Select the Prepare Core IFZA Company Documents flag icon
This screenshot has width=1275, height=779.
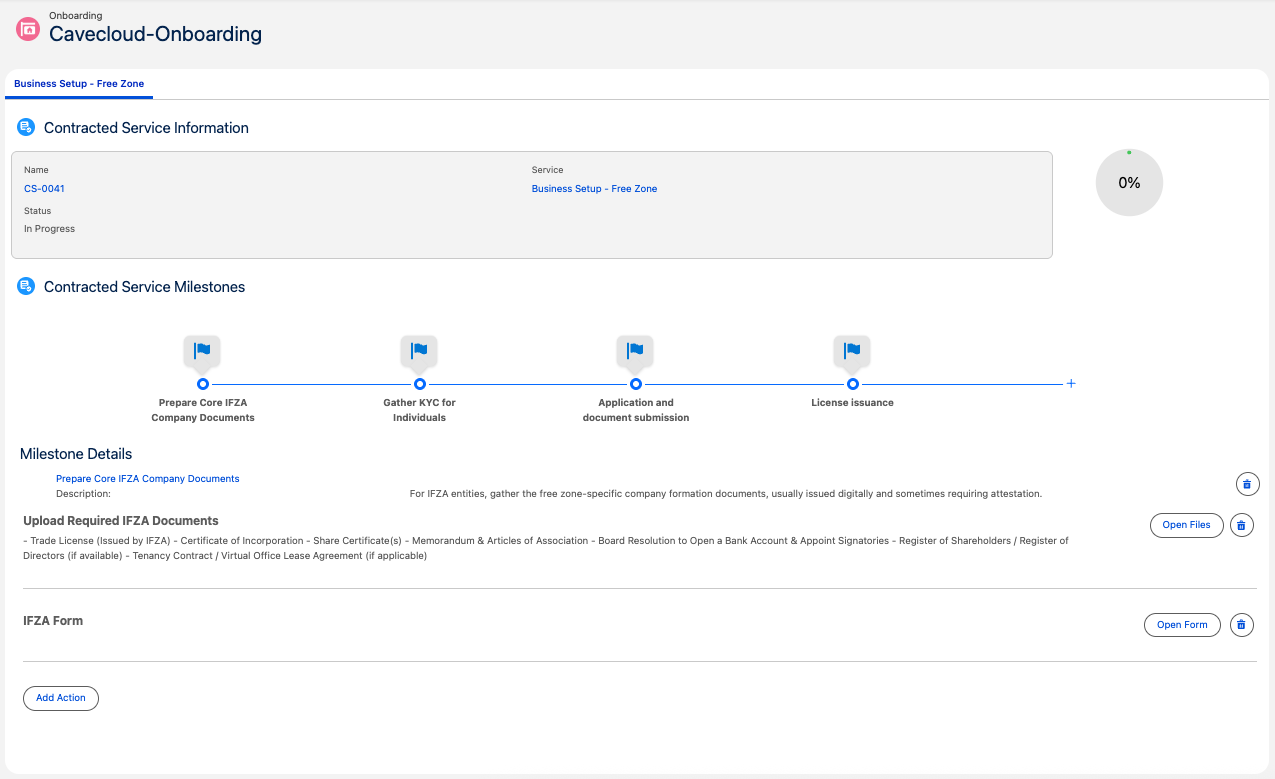tap(202, 349)
